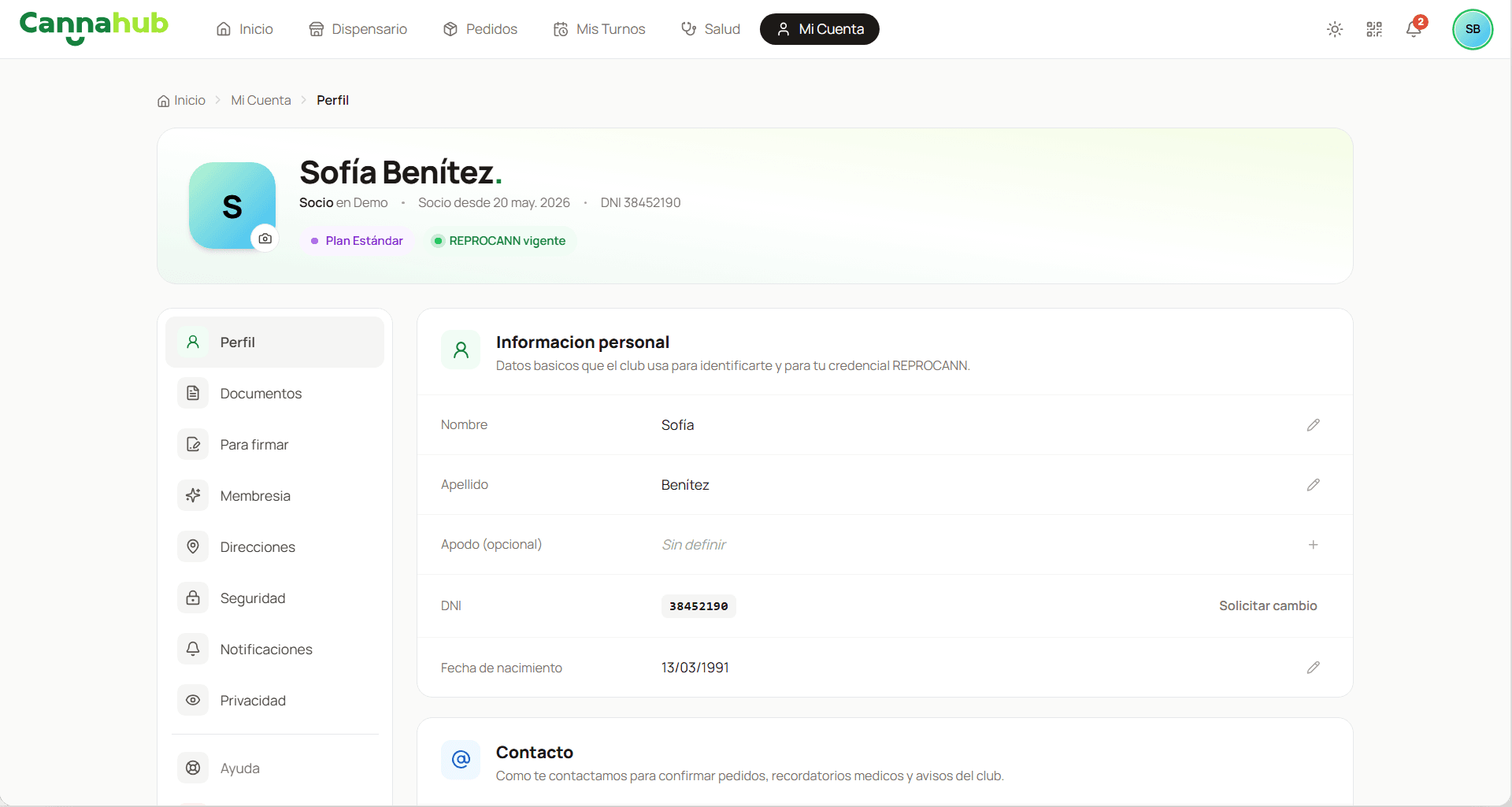Edit the Nombre field pencil icon
This screenshot has width=1512, height=807.
[1313, 425]
